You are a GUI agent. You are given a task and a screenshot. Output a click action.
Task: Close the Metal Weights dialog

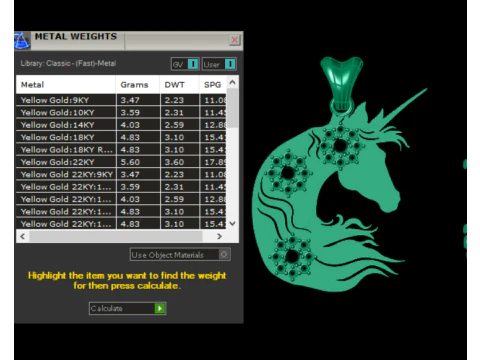(235, 40)
